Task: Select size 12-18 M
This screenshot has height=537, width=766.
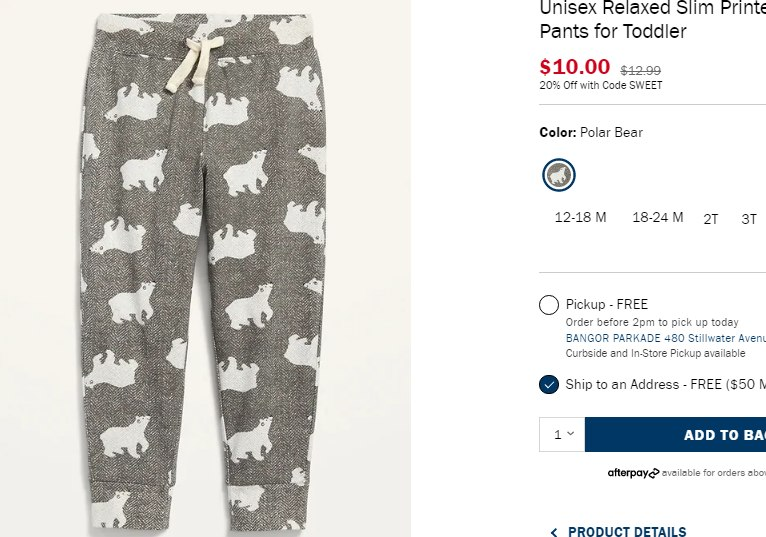Action: pos(580,218)
